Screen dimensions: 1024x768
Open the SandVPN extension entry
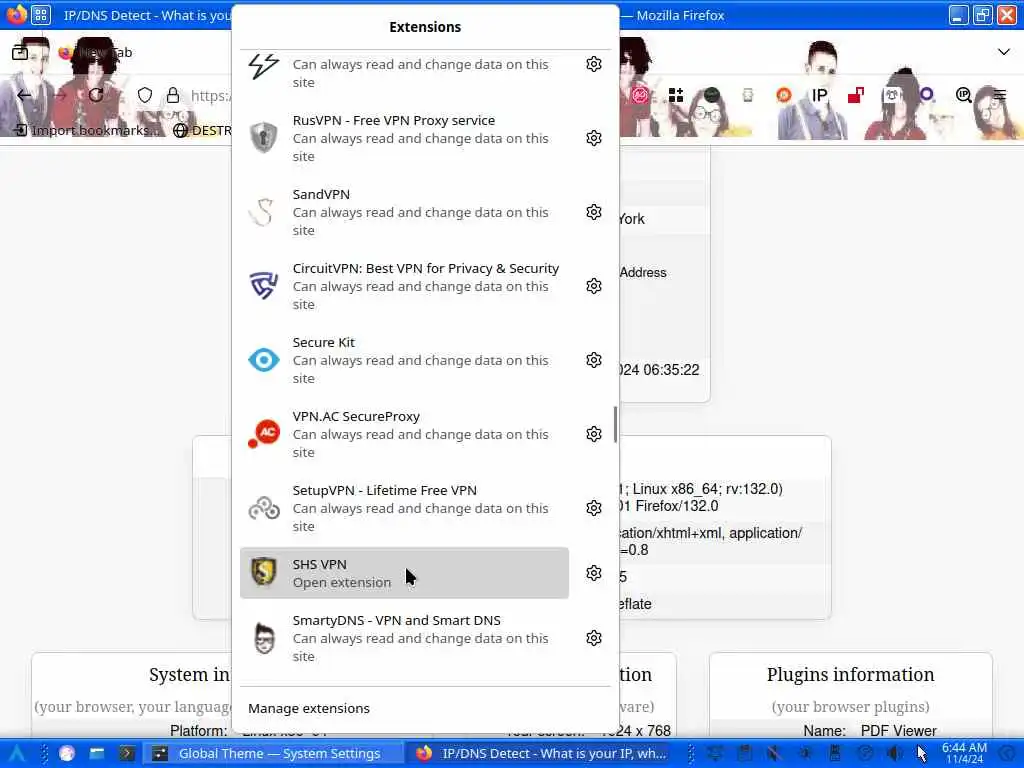(404, 212)
